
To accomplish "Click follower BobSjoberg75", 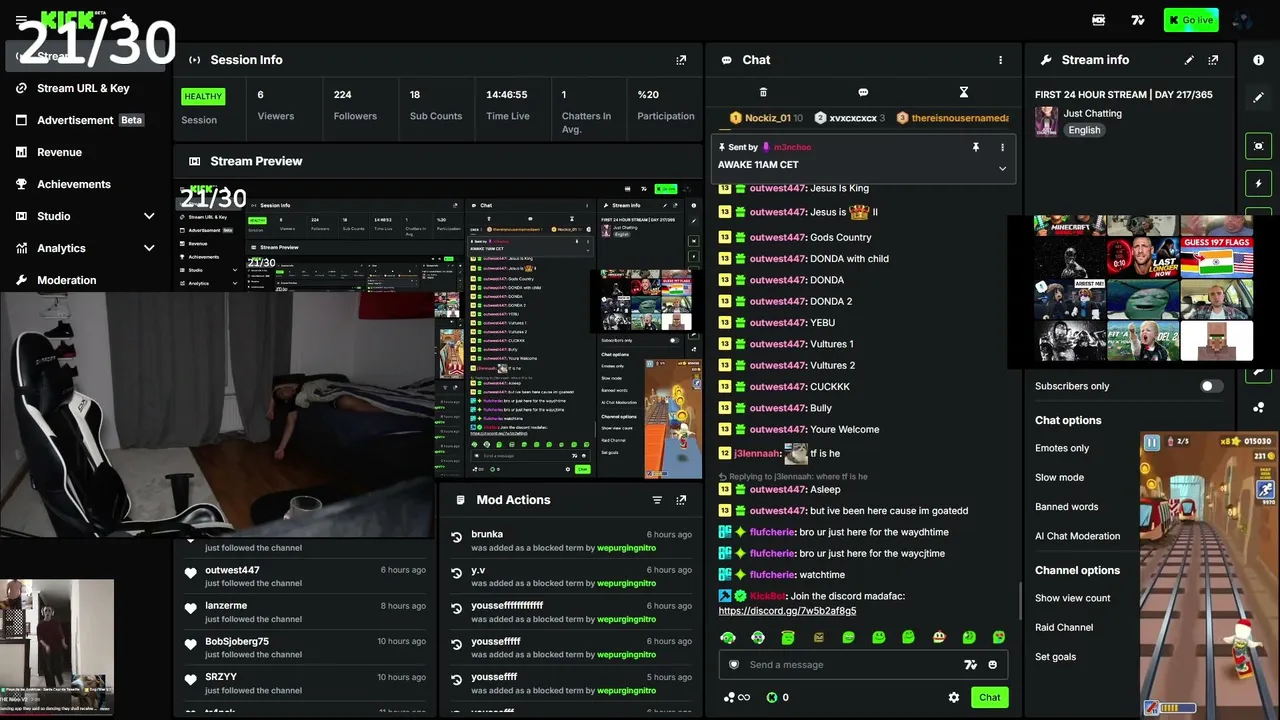I will 237,641.
